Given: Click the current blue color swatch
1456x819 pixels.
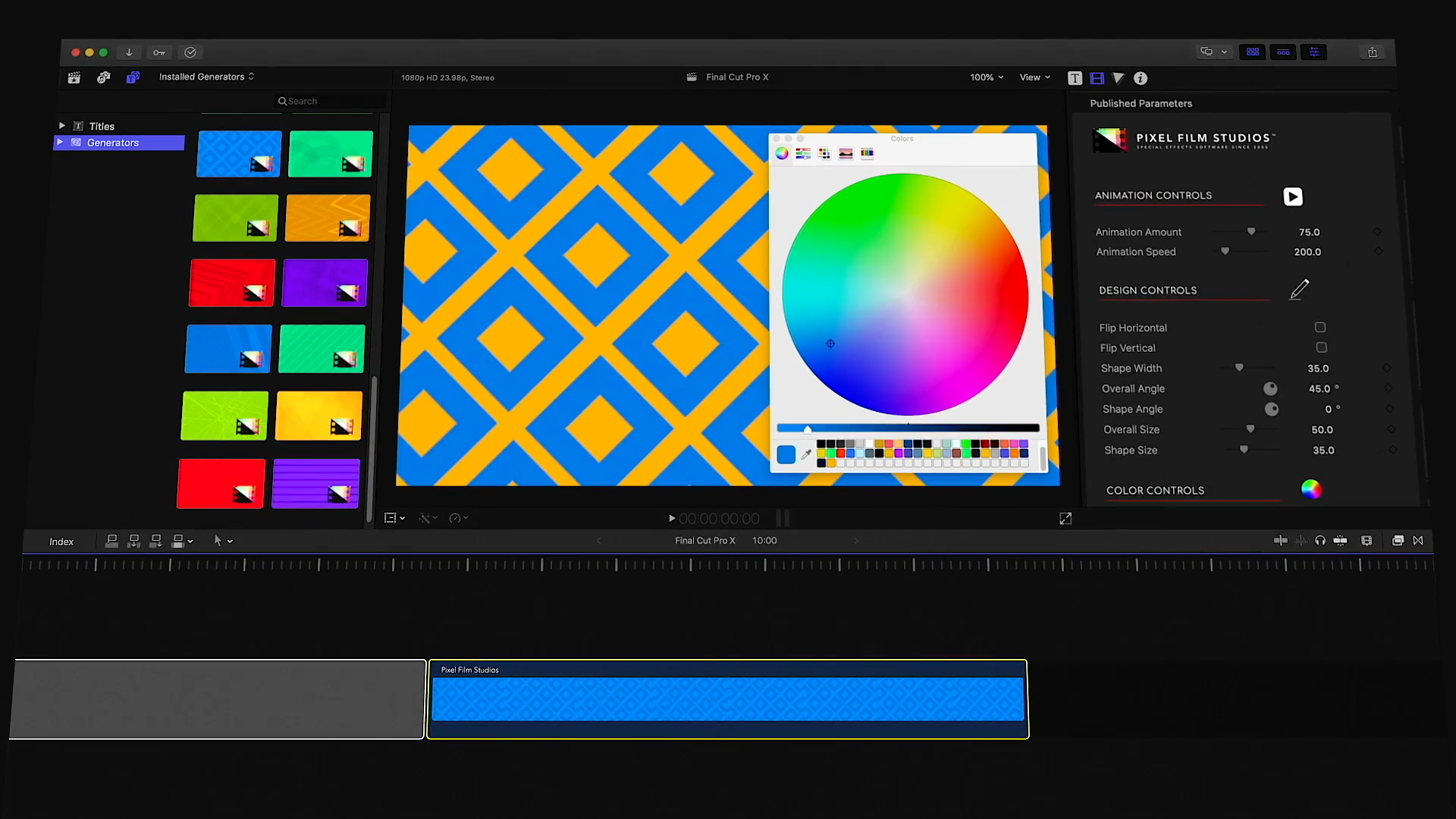Looking at the screenshot, I should [786, 454].
